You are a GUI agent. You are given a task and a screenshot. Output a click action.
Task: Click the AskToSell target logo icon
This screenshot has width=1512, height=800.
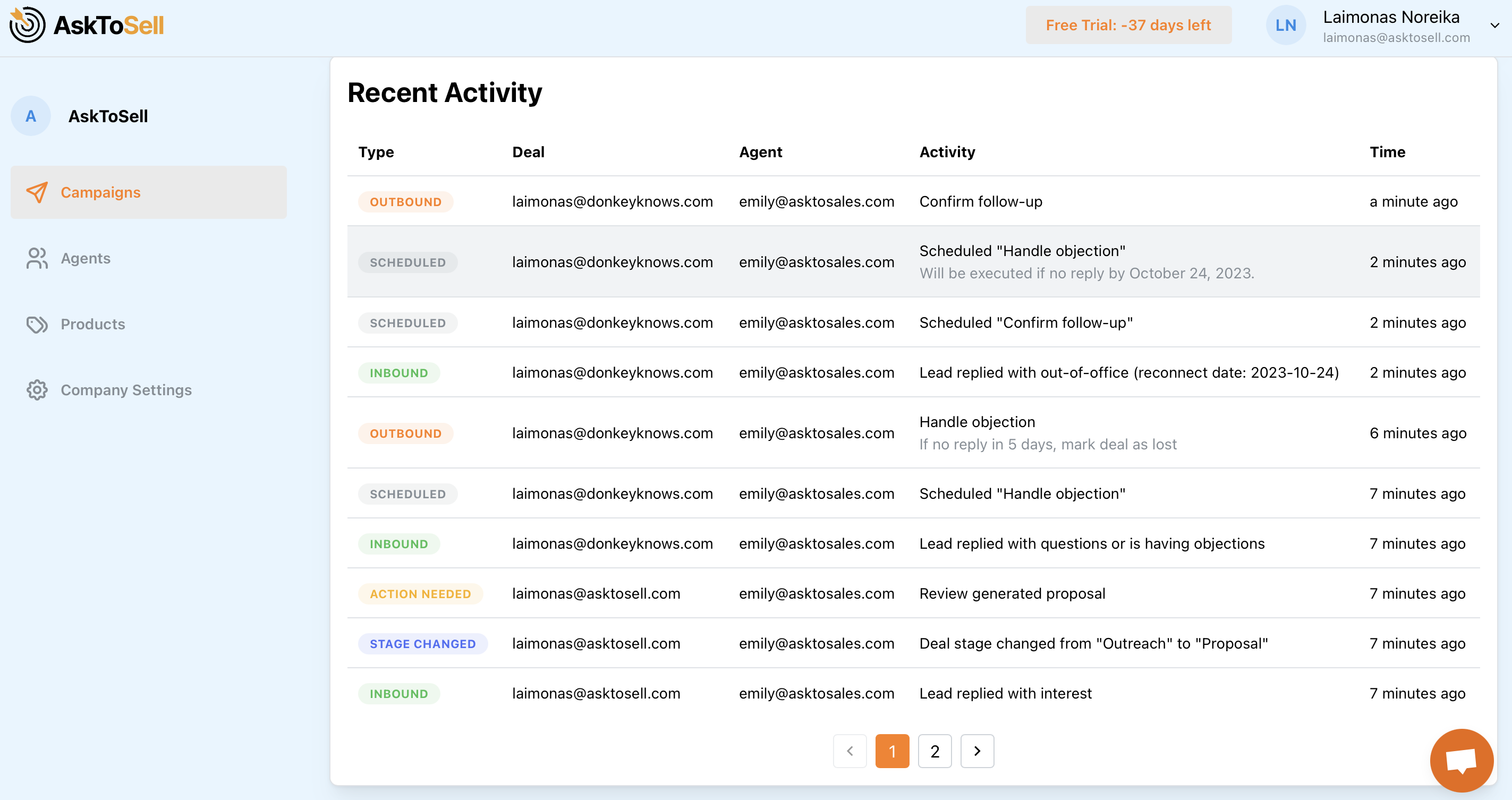coord(27,24)
